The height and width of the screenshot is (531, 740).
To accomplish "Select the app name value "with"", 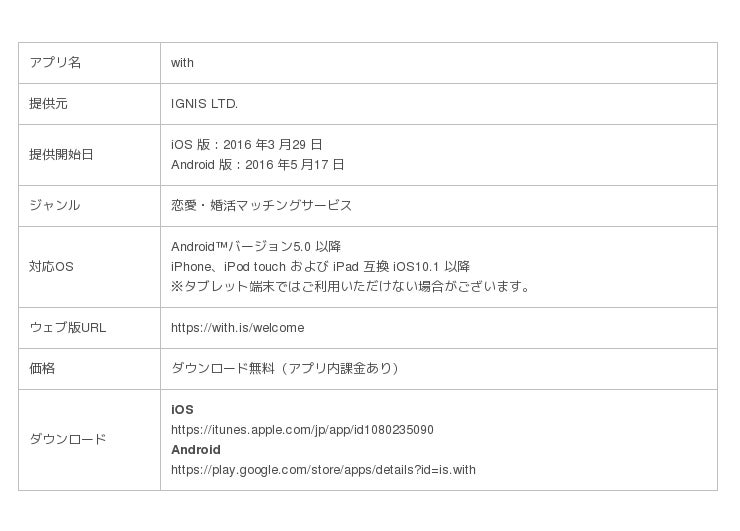I will pos(182,63).
